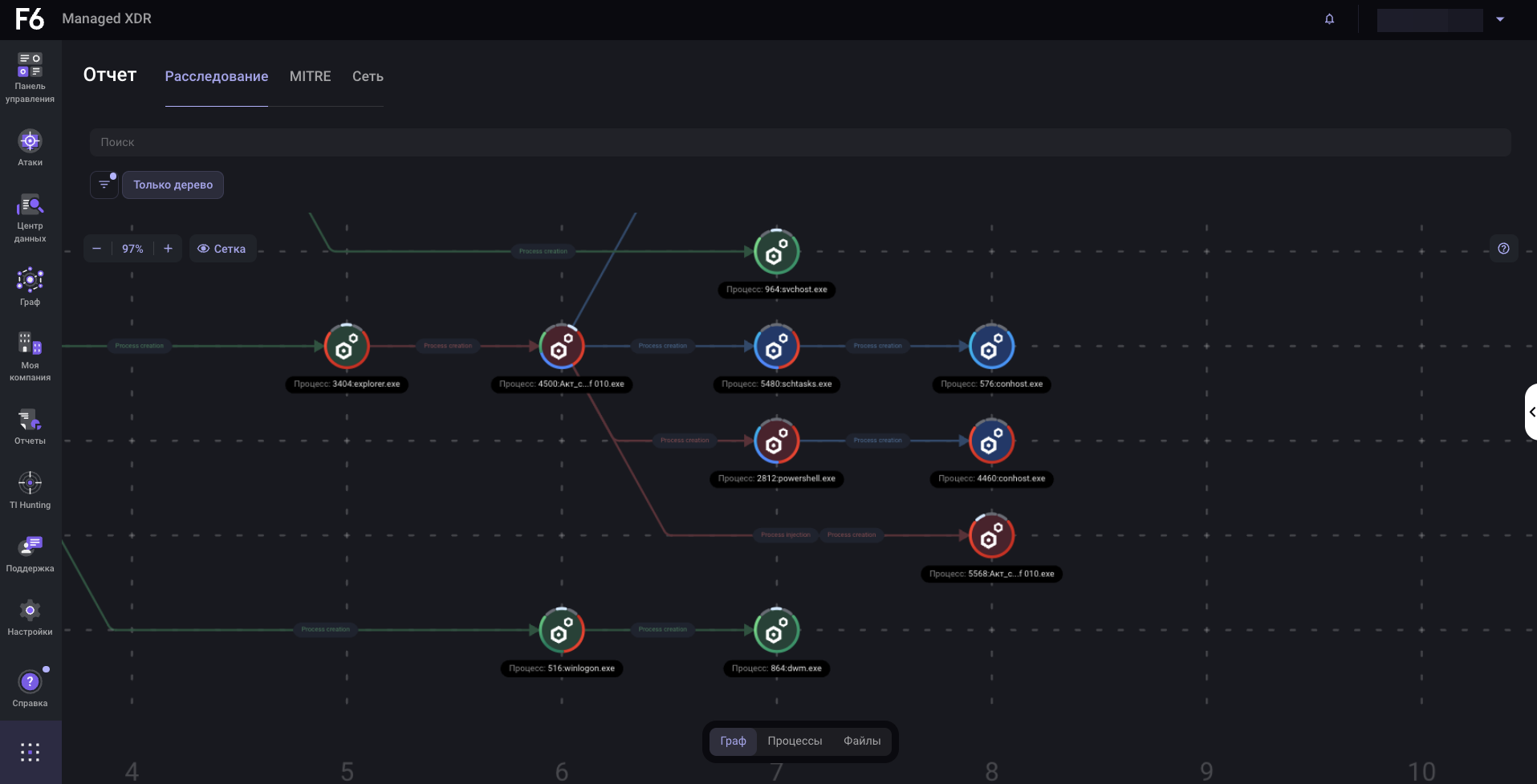Go to TI Hunting section
1537x784 pixels.
click(30, 490)
